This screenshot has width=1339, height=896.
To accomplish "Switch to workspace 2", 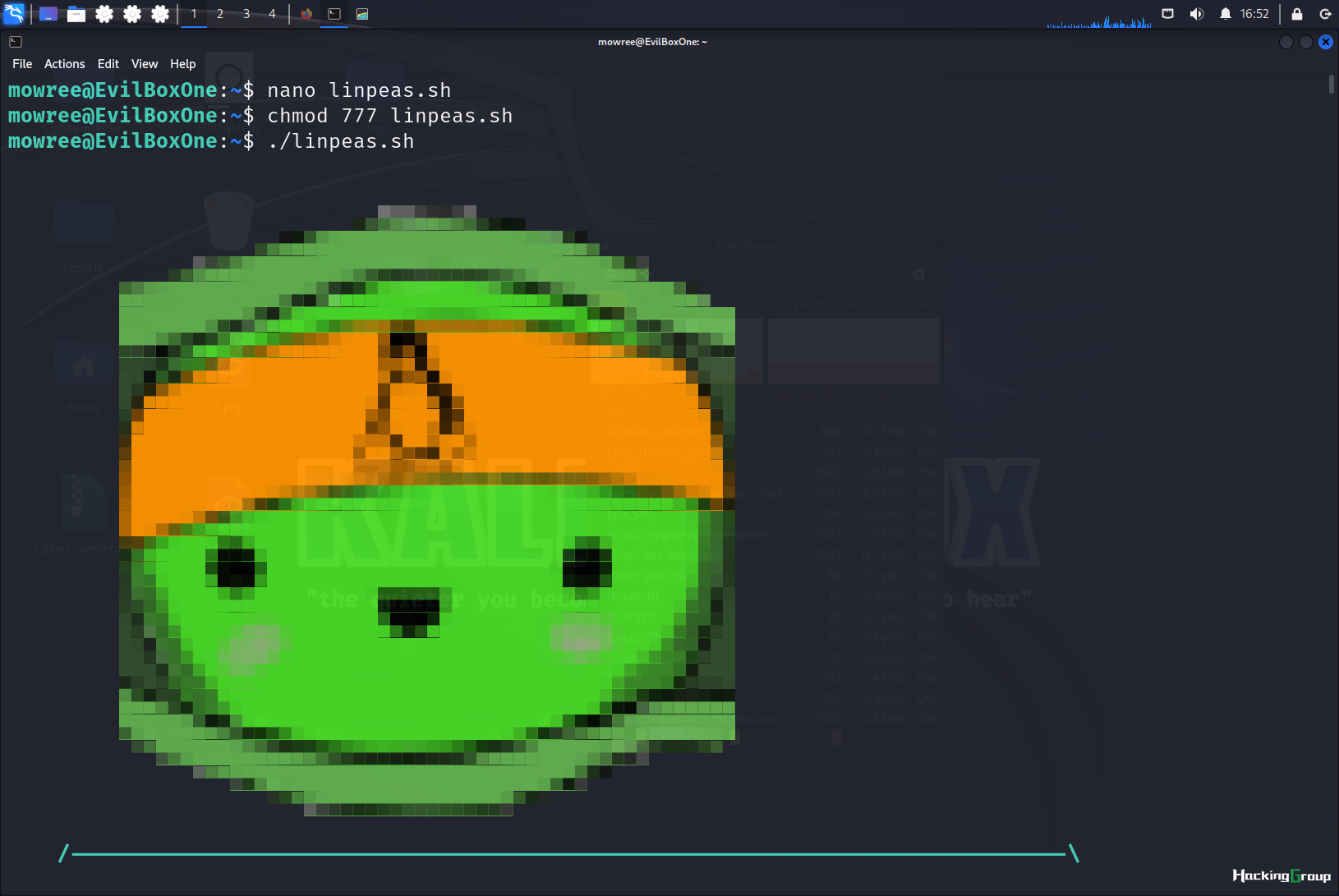I will coord(220,14).
